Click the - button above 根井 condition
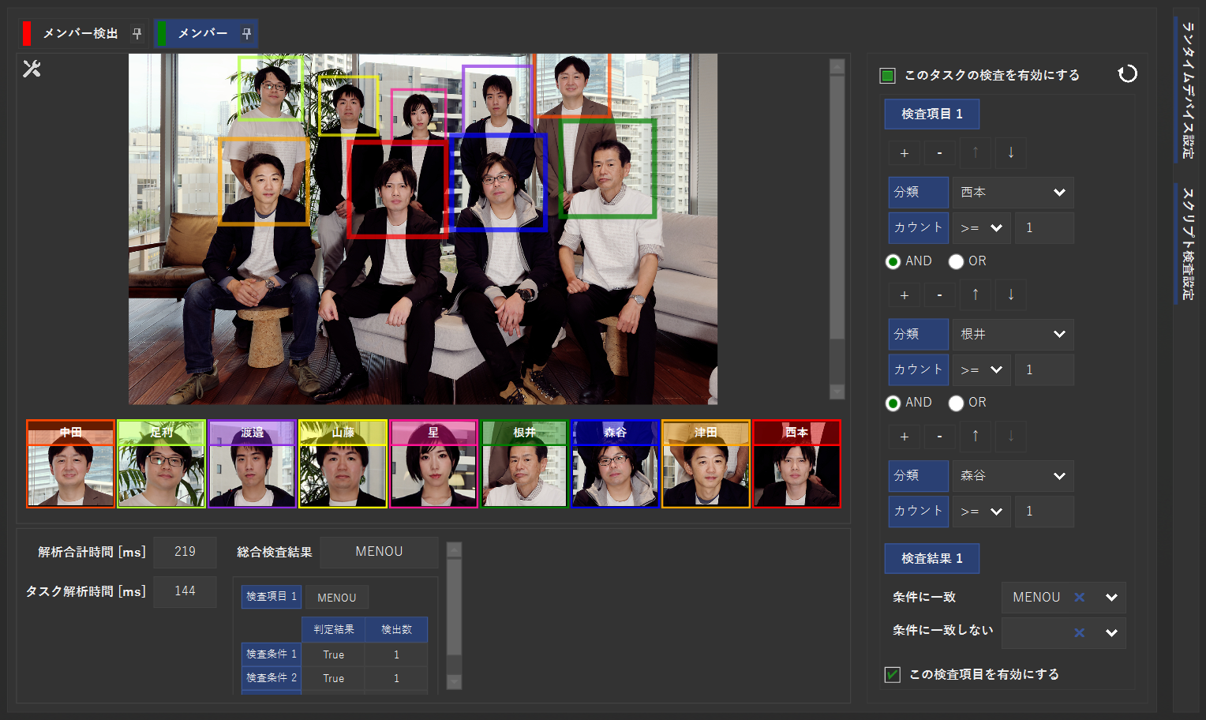This screenshot has width=1206, height=720. pyautogui.click(x=939, y=295)
